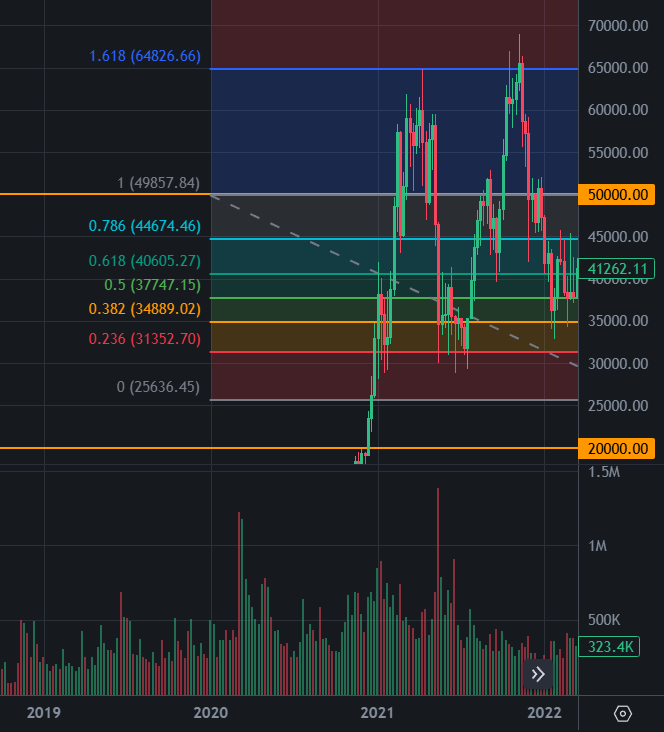
Task: Click the 2021 label on time axis
Action: point(377,713)
